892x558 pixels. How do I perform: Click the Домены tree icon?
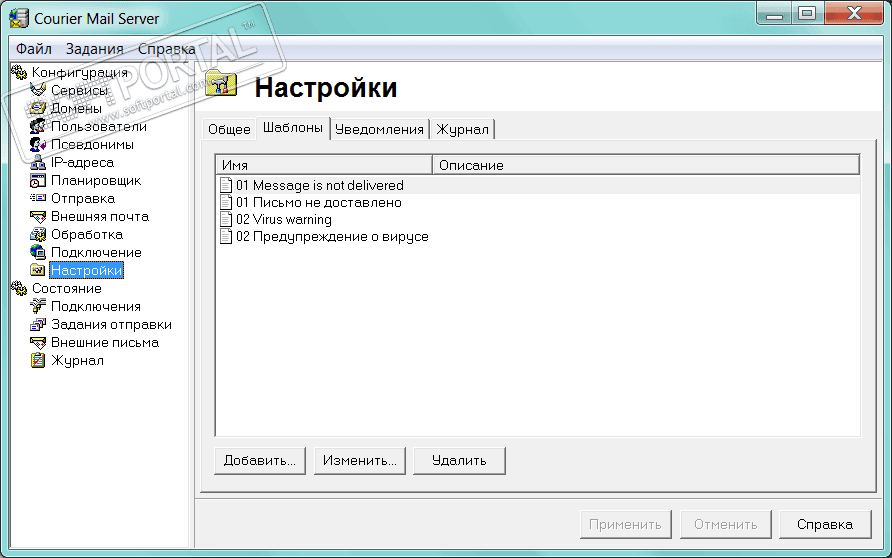click(x=38, y=108)
